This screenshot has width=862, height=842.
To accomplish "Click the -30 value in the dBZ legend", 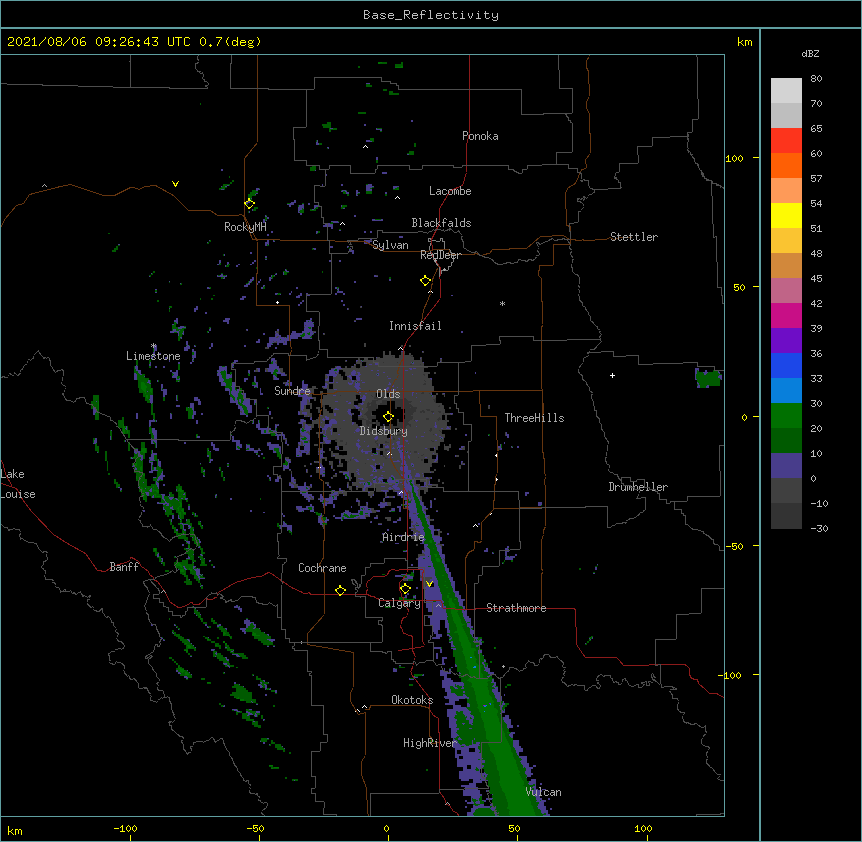I will pyautogui.click(x=819, y=528).
